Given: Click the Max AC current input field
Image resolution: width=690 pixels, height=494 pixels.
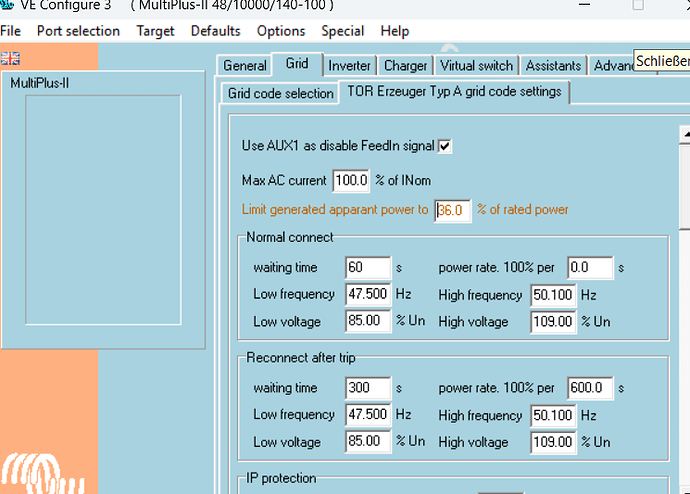Looking at the screenshot, I should click(x=351, y=181).
